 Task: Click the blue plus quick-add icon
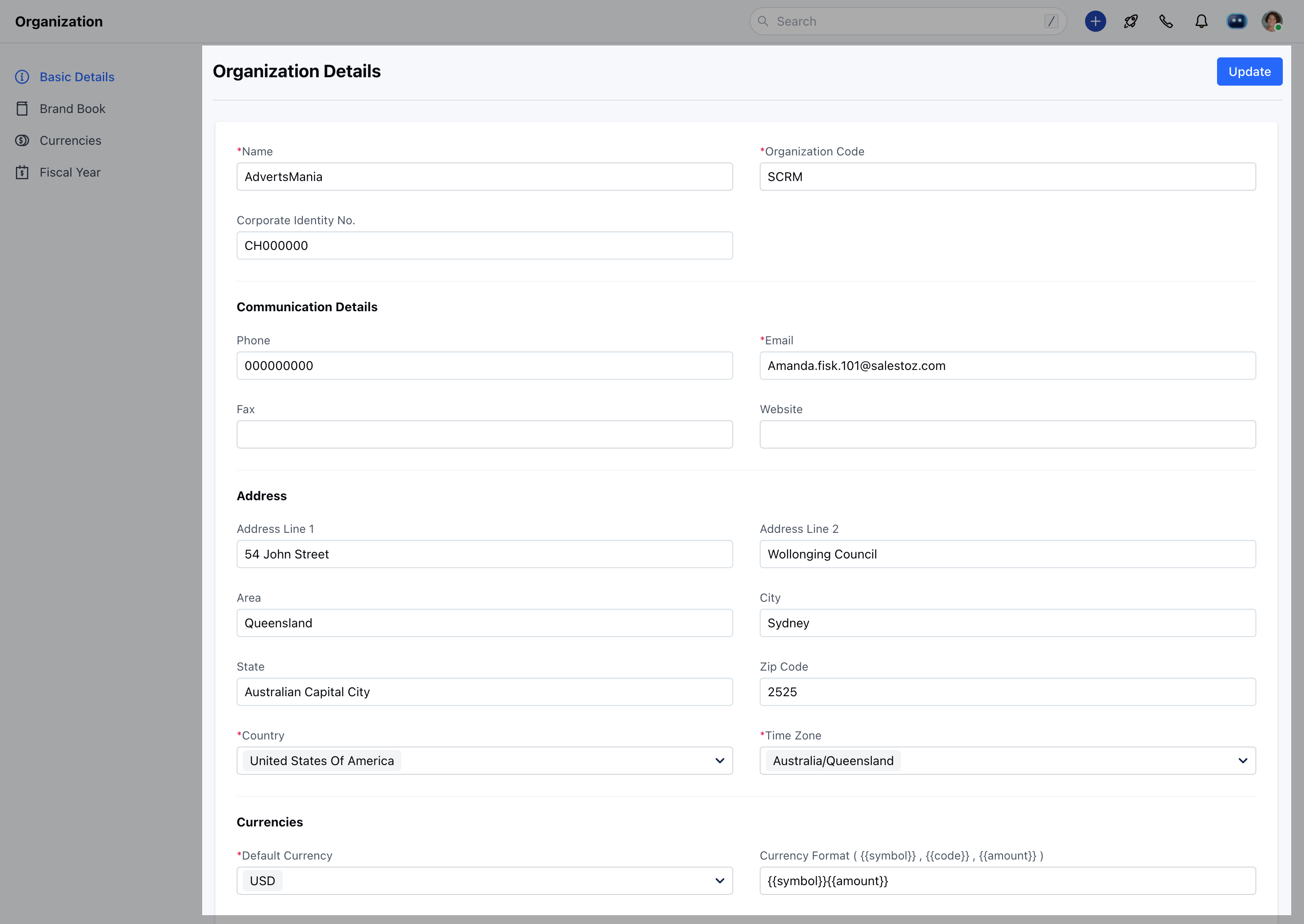click(1095, 22)
